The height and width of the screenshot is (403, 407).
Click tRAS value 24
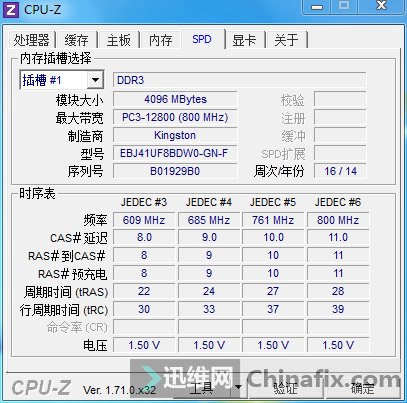point(209,291)
